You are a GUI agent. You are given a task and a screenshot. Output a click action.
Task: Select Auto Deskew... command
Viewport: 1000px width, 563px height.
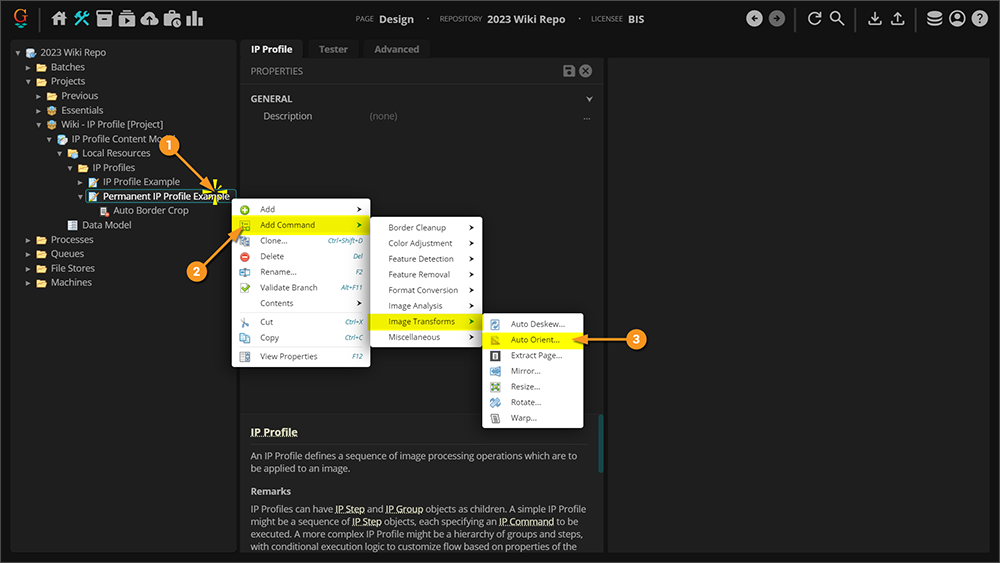tap(533, 324)
